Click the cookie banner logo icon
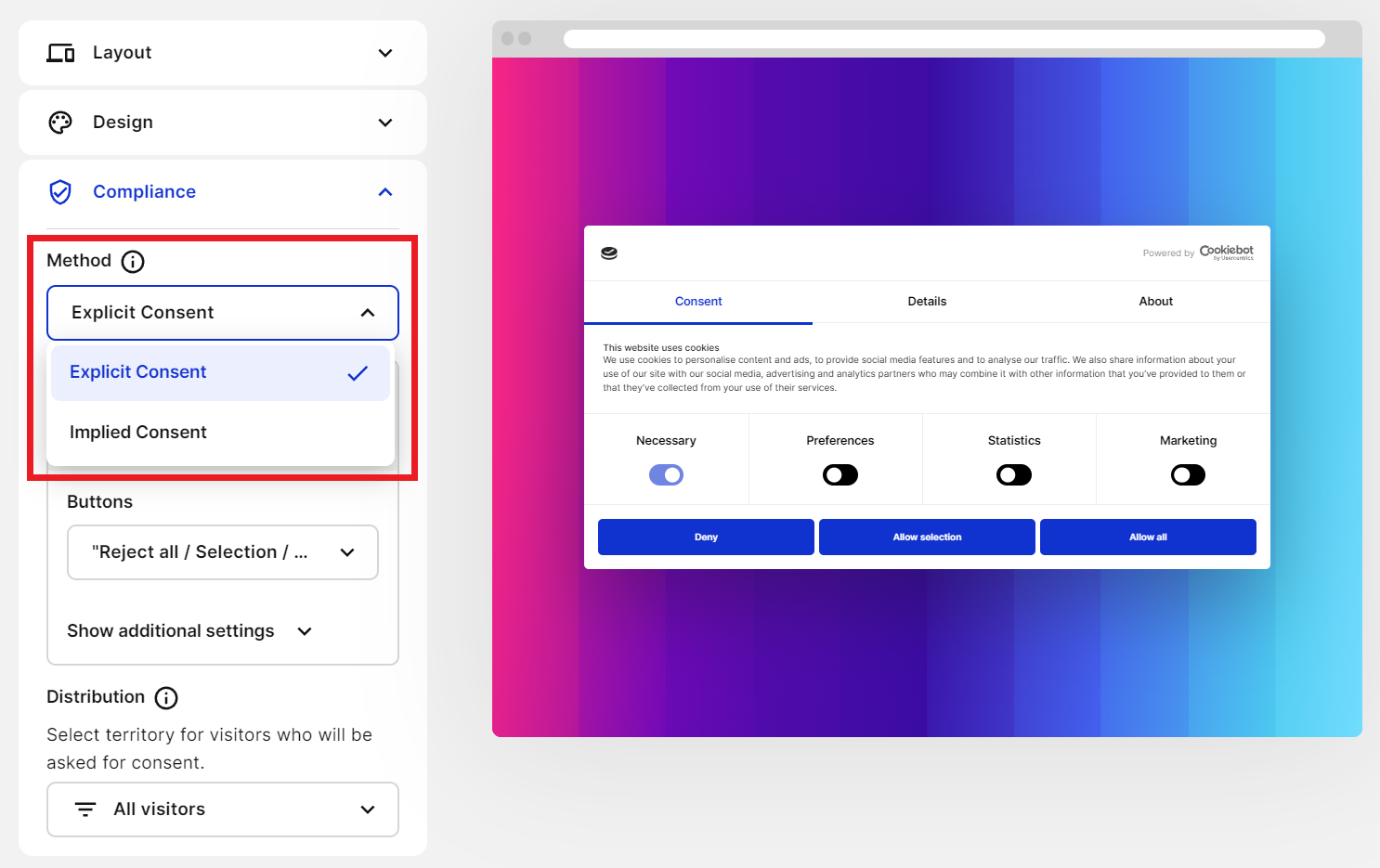1380x868 pixels. click(x=609, y=253)
